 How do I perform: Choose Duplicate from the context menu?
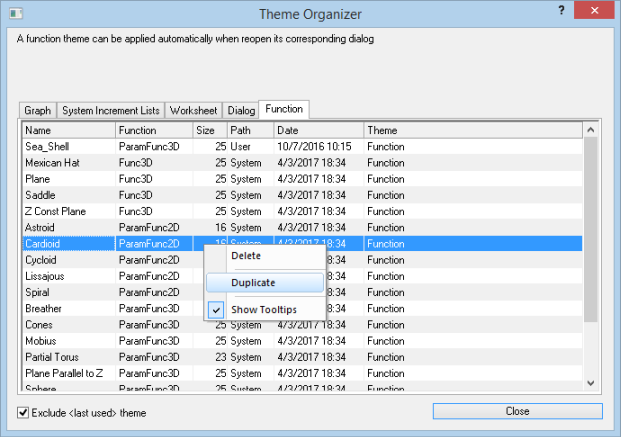pos(253,283)
